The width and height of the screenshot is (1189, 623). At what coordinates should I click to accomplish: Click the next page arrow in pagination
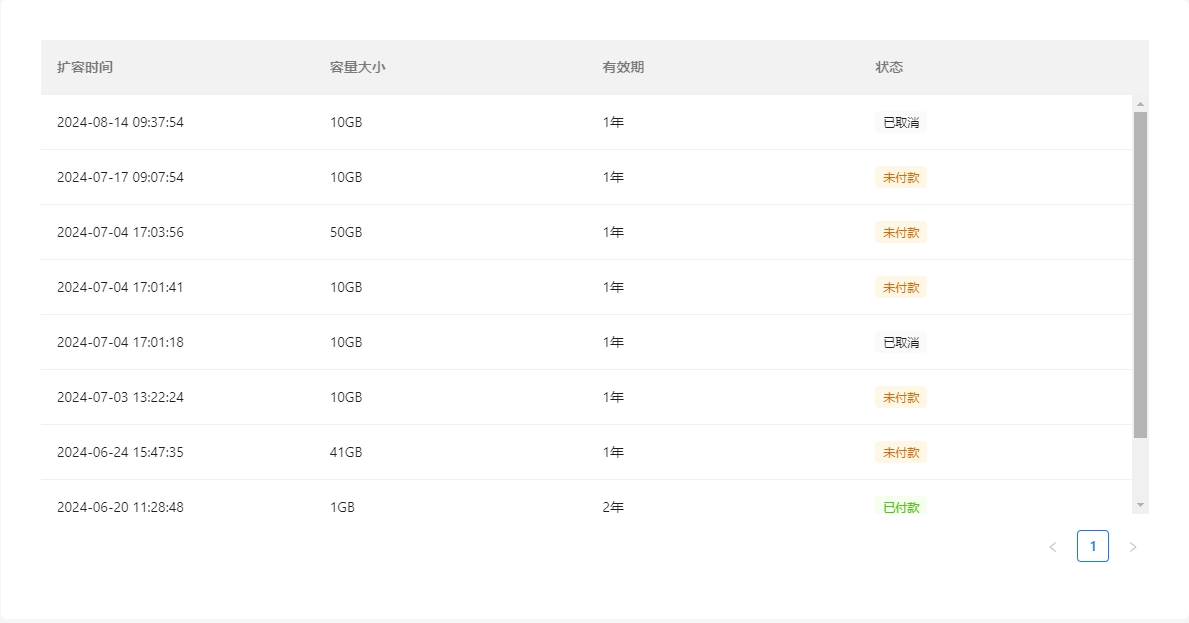(x=1132, y=547)
